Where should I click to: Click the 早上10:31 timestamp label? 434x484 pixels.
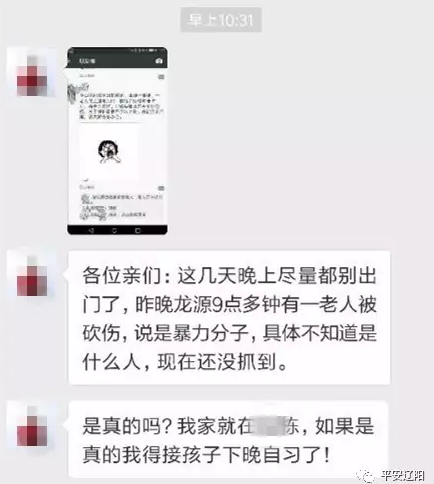[221, 20]
